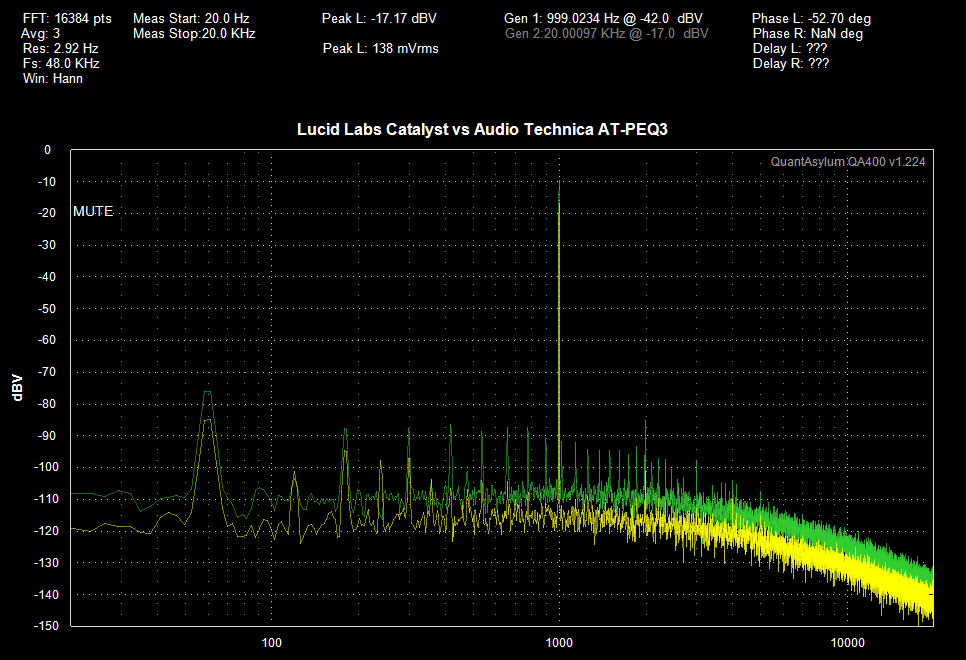Click Peak L: -17.17 dBV reading

pos(379,18)
